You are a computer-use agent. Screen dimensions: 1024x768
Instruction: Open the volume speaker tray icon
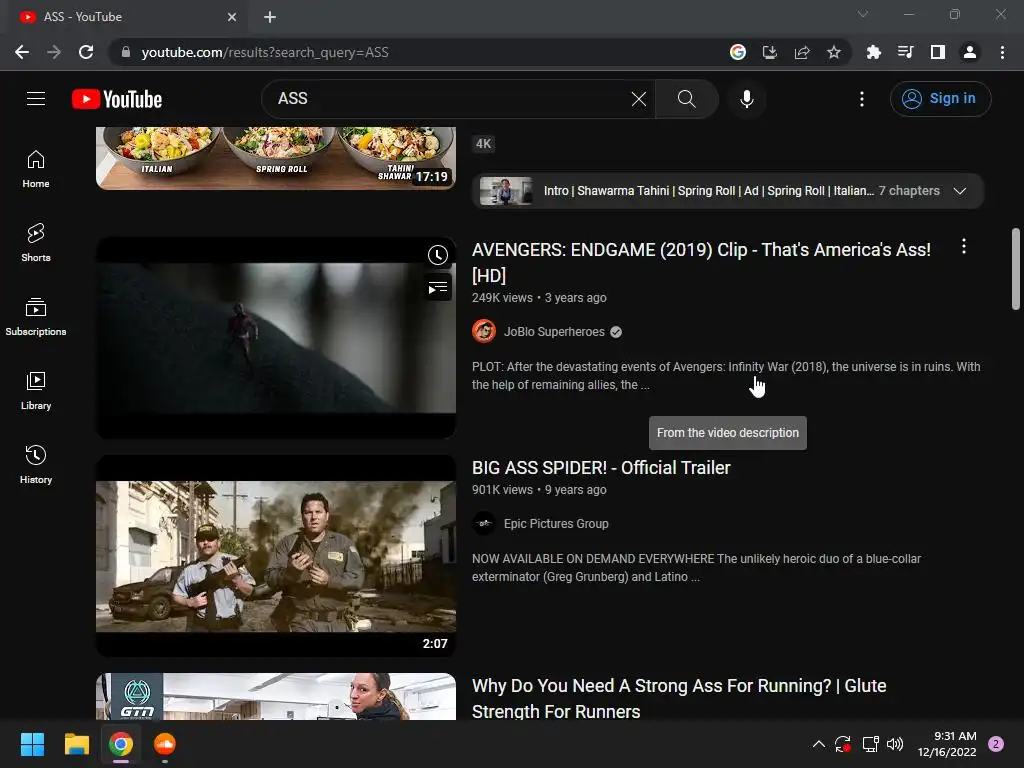tap(895, 744)
